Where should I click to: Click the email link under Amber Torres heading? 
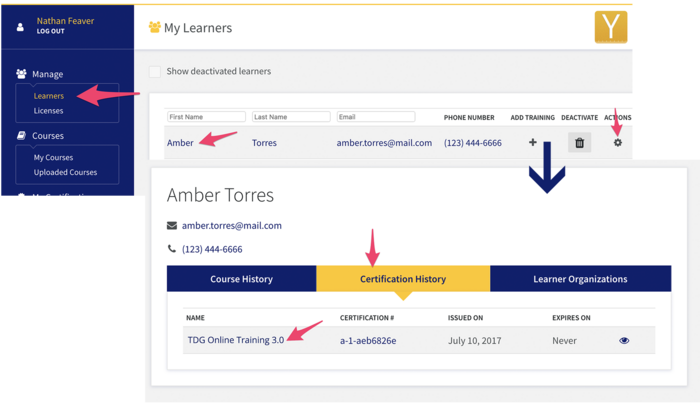[232, 226]
